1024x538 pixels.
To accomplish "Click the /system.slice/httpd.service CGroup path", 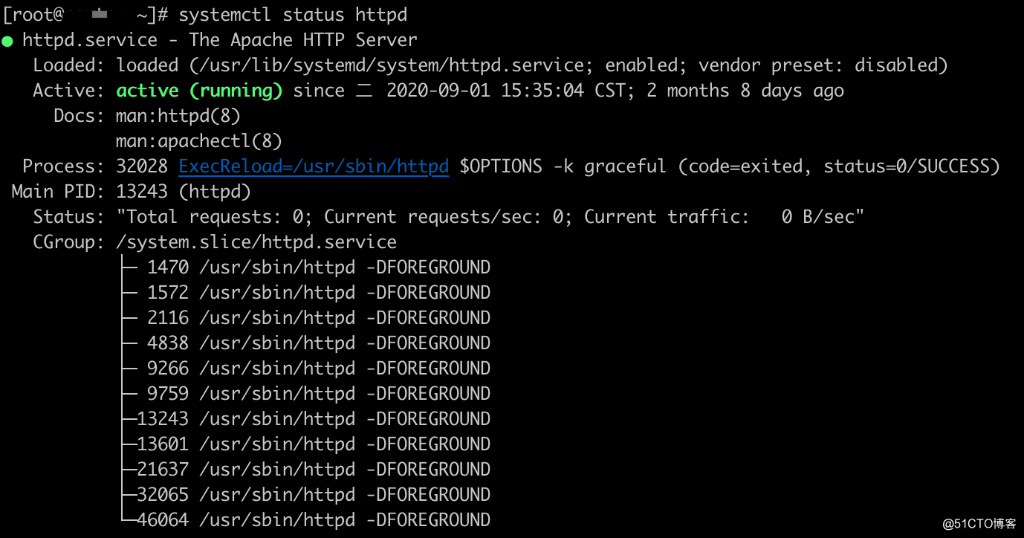I will pyautogui.click(x=256, y=242).
